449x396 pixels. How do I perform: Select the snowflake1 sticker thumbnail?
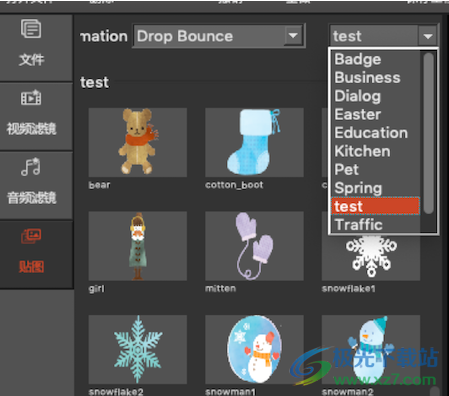point(371,257)
